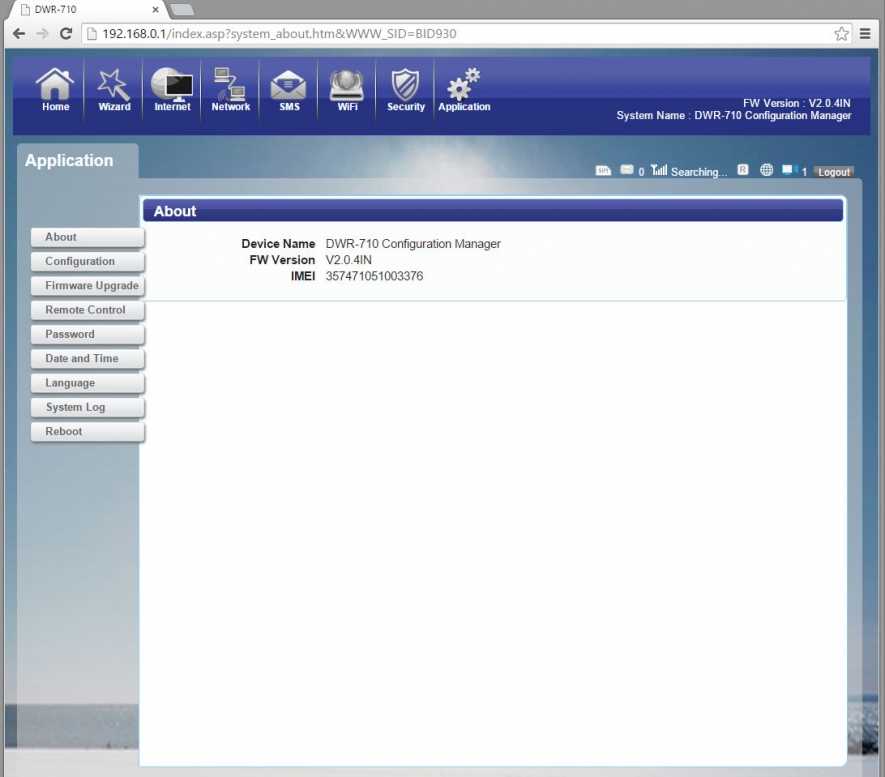View the System Log
The width and height of the screenshot is (885, 777).
(87, 407)
